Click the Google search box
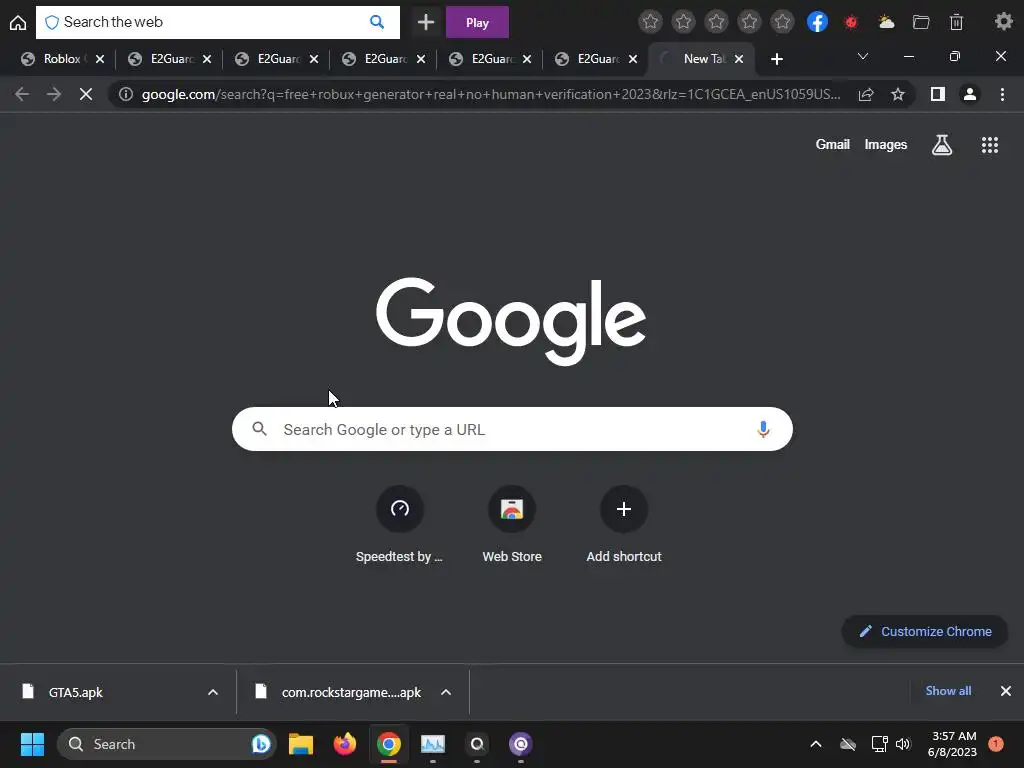This screenshot has height=768, width=1024. tap(512, 429)
